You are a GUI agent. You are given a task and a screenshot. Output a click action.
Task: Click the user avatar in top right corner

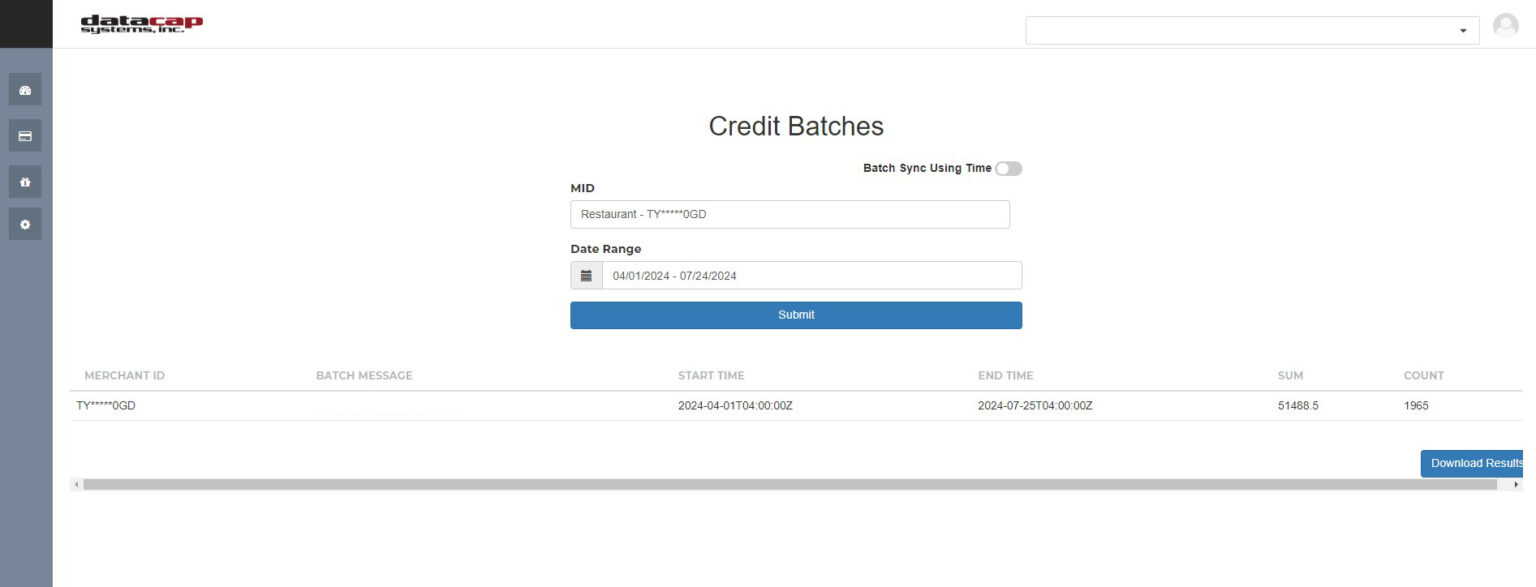click(1505, 27)
